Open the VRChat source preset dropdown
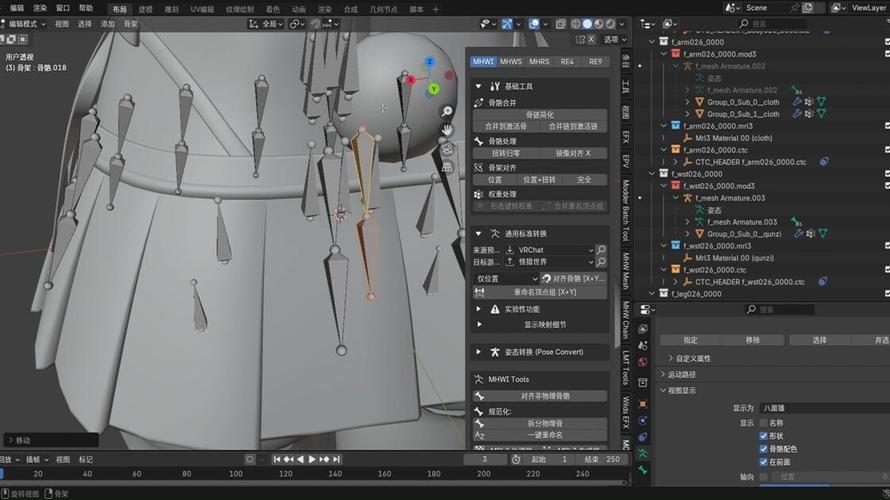The image size is (890, 500). pyautogui.click(x=549, y=250)
